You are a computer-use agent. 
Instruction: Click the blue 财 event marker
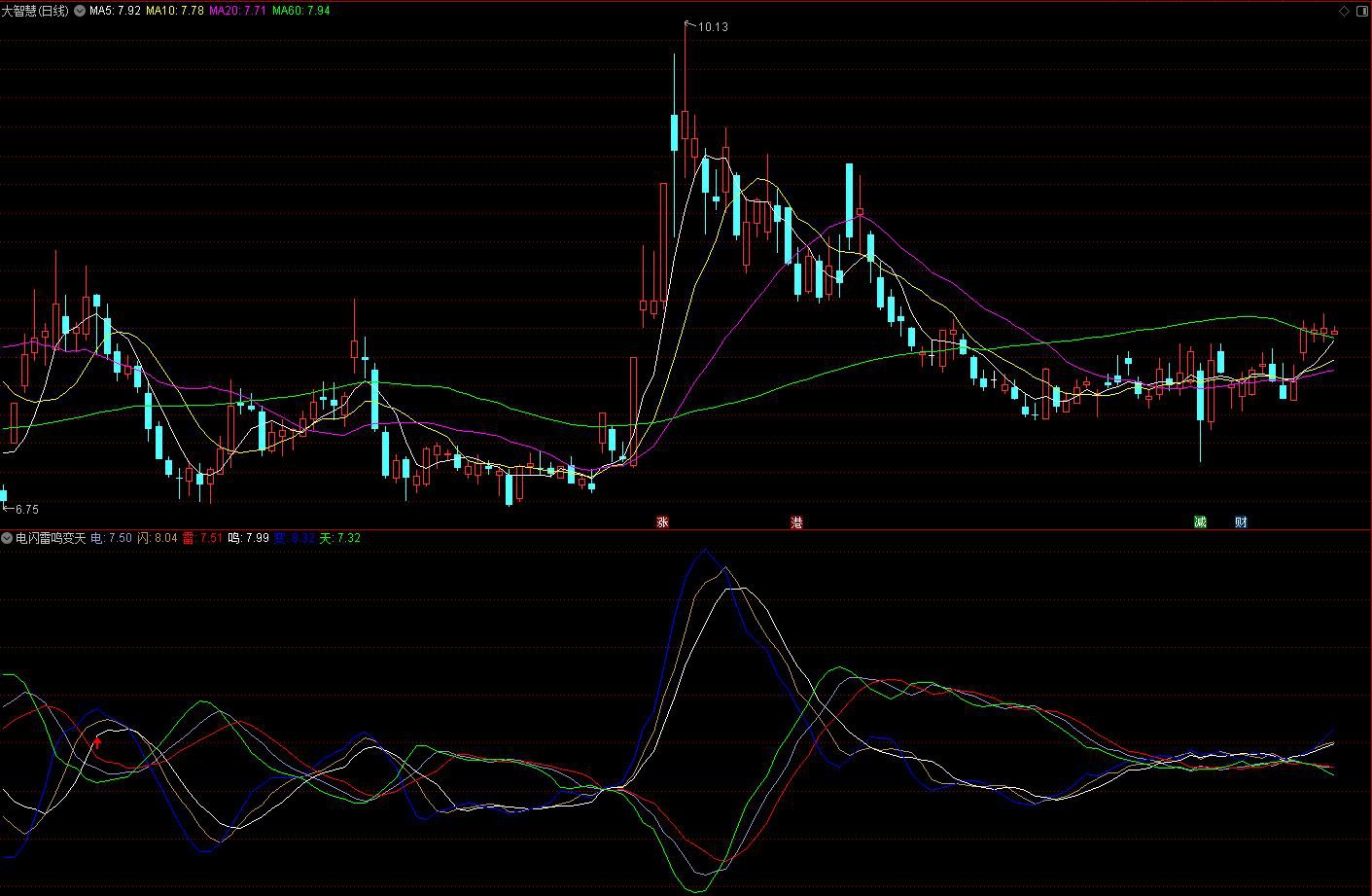point(1241,522)
